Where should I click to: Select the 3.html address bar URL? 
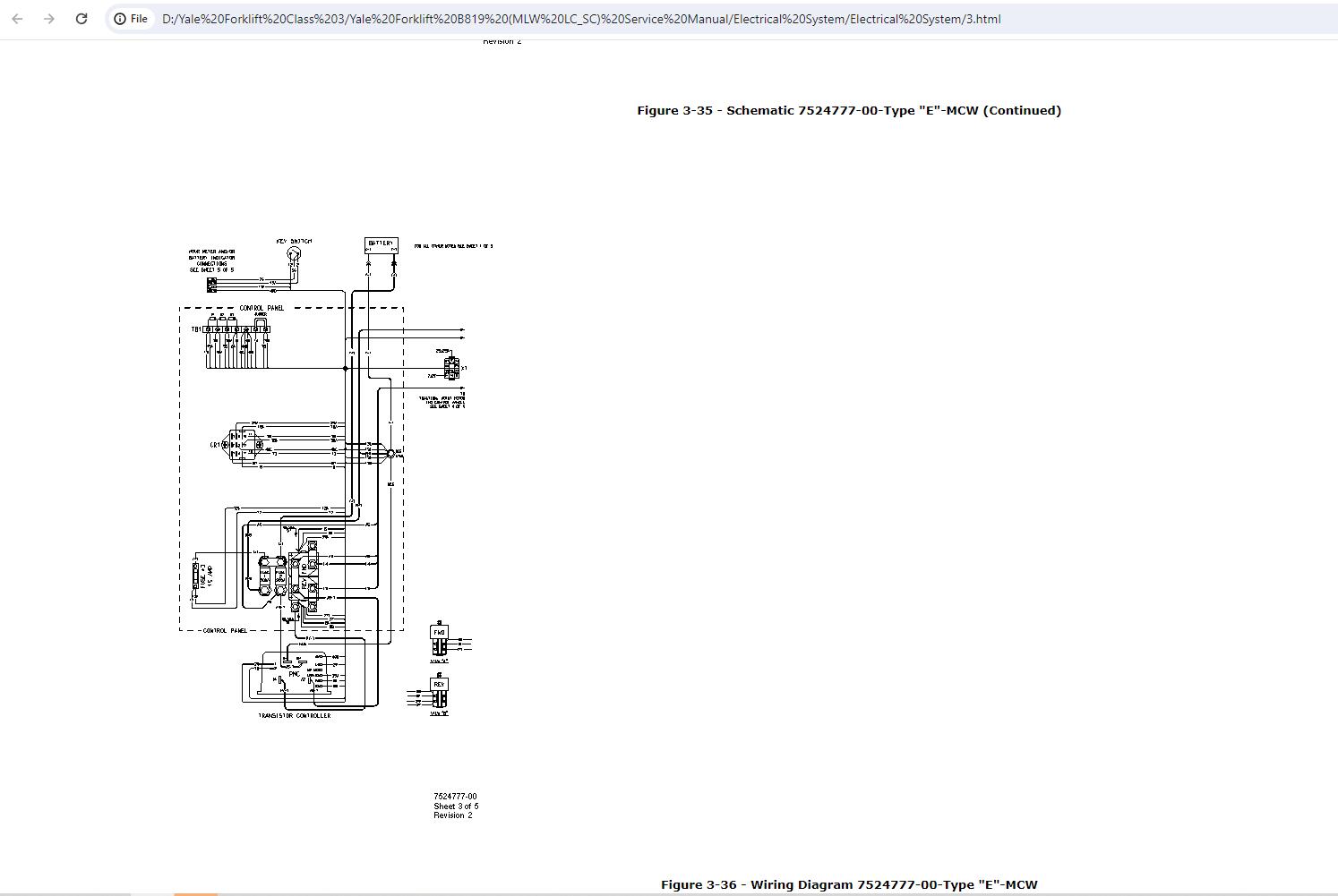coord(581,19)
